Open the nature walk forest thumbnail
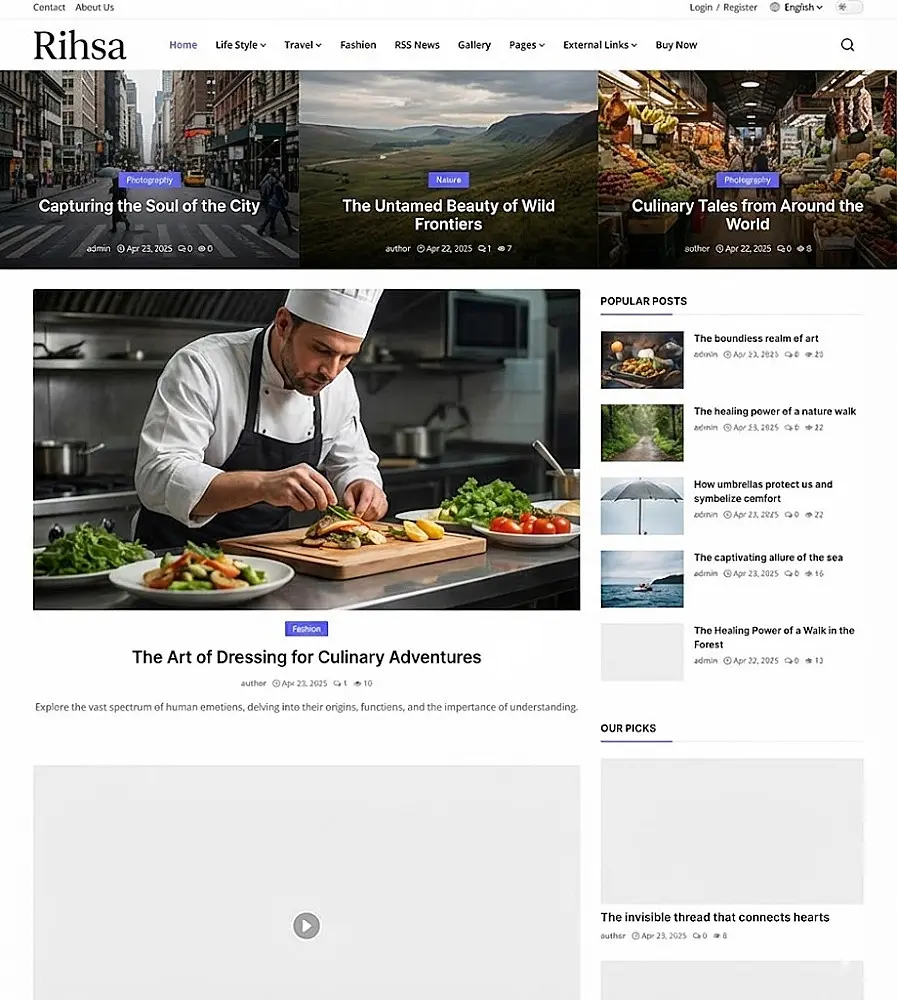 click(x=642, y=432)
